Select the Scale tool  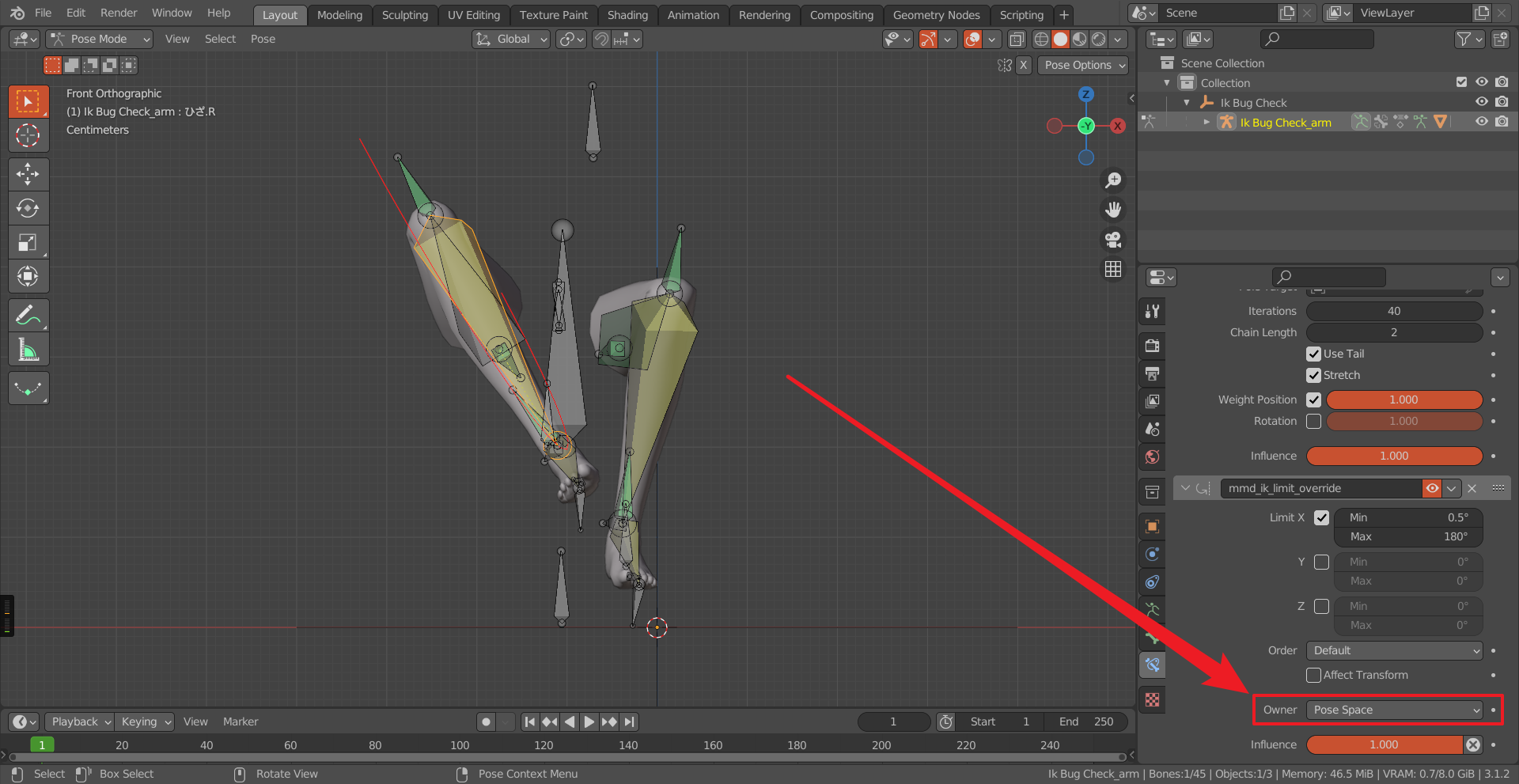28,242
